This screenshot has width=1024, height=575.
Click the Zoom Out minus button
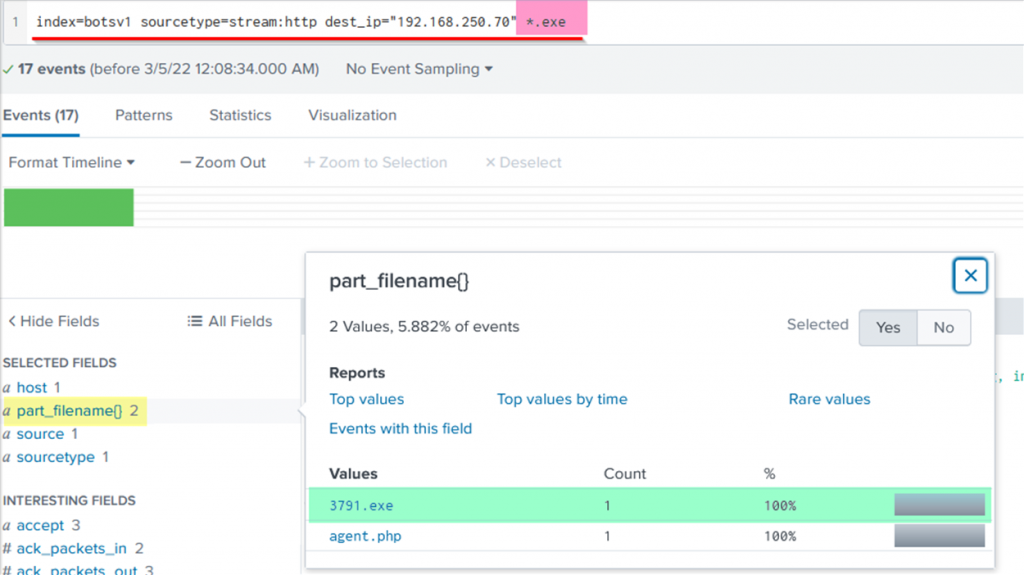click(x=185, y=162)
